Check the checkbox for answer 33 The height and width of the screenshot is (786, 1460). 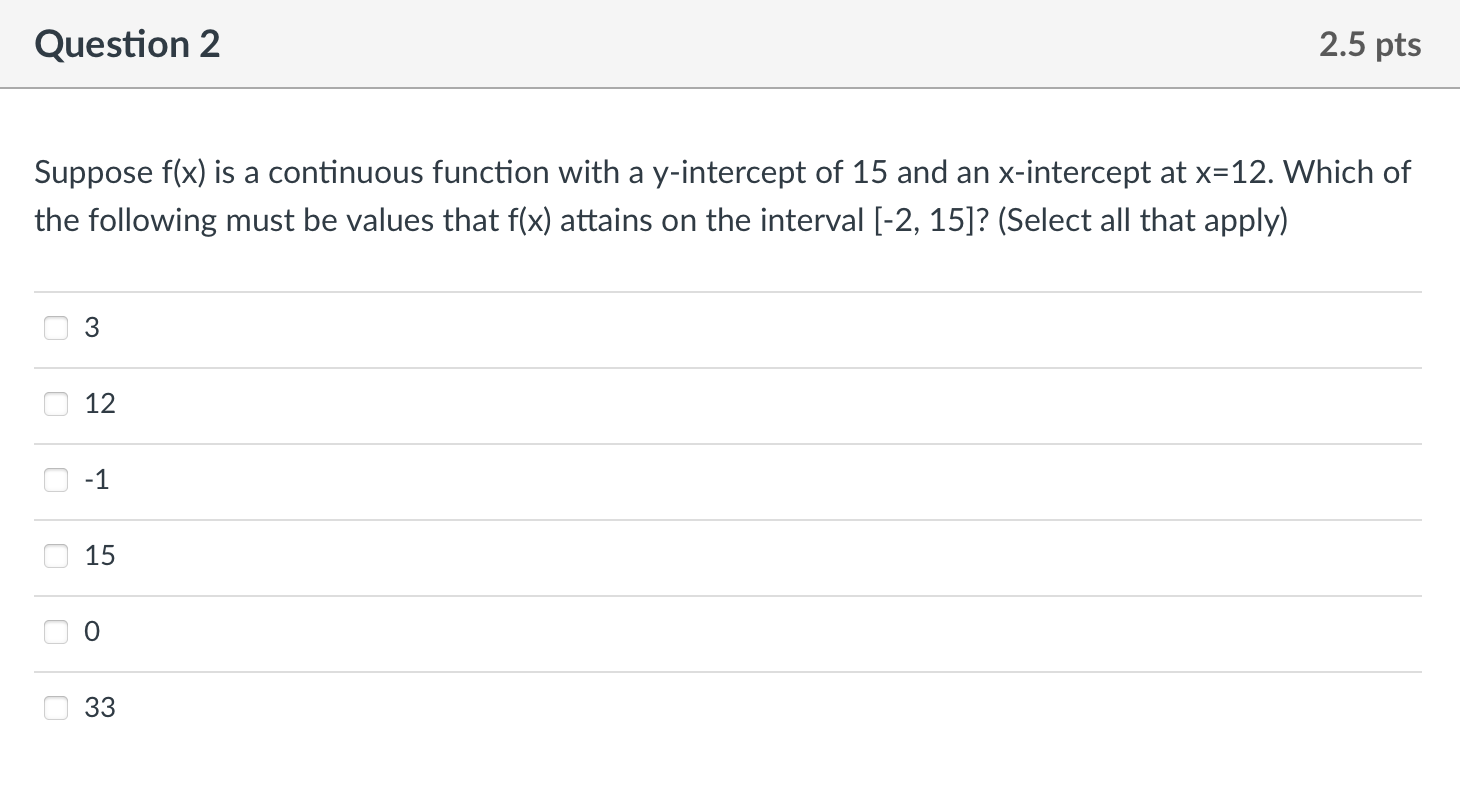56,707
